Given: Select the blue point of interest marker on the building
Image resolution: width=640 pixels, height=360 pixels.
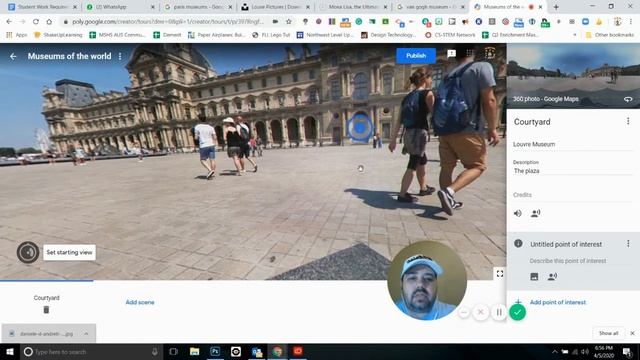Looking at the screenshot, I should click(360, 128).
